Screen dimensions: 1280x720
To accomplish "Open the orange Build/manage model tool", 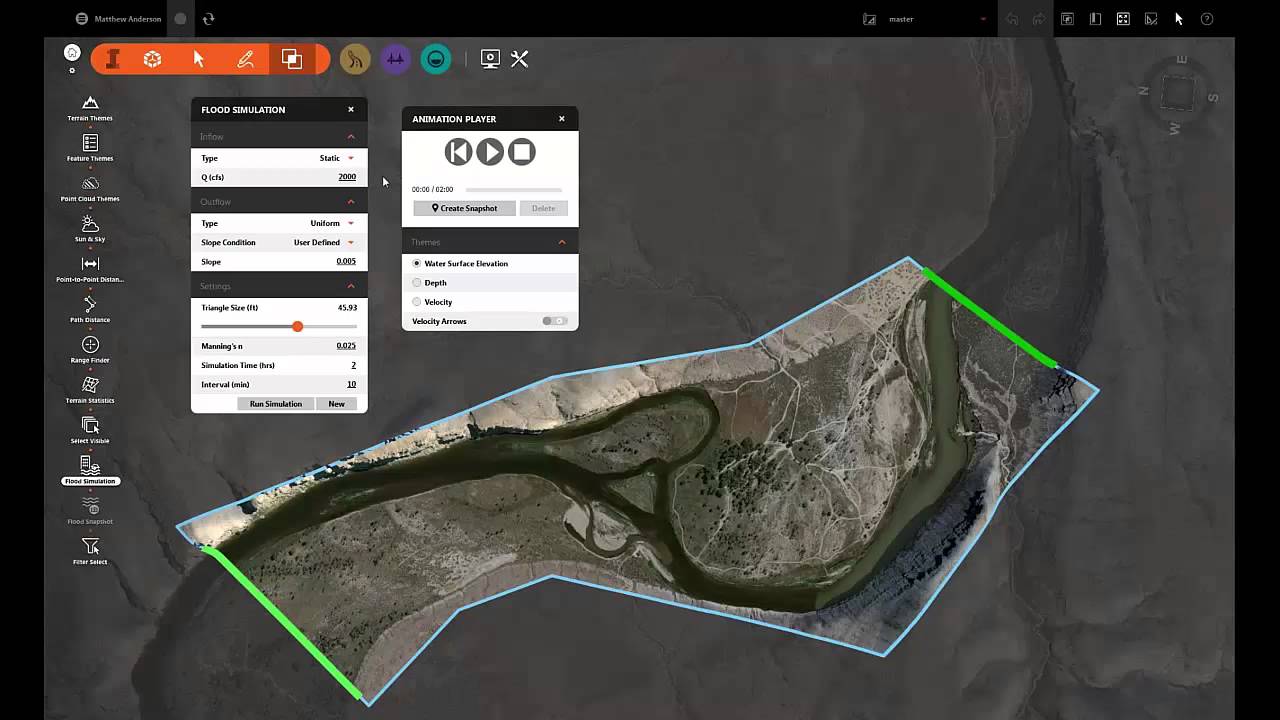I will 113,59.
